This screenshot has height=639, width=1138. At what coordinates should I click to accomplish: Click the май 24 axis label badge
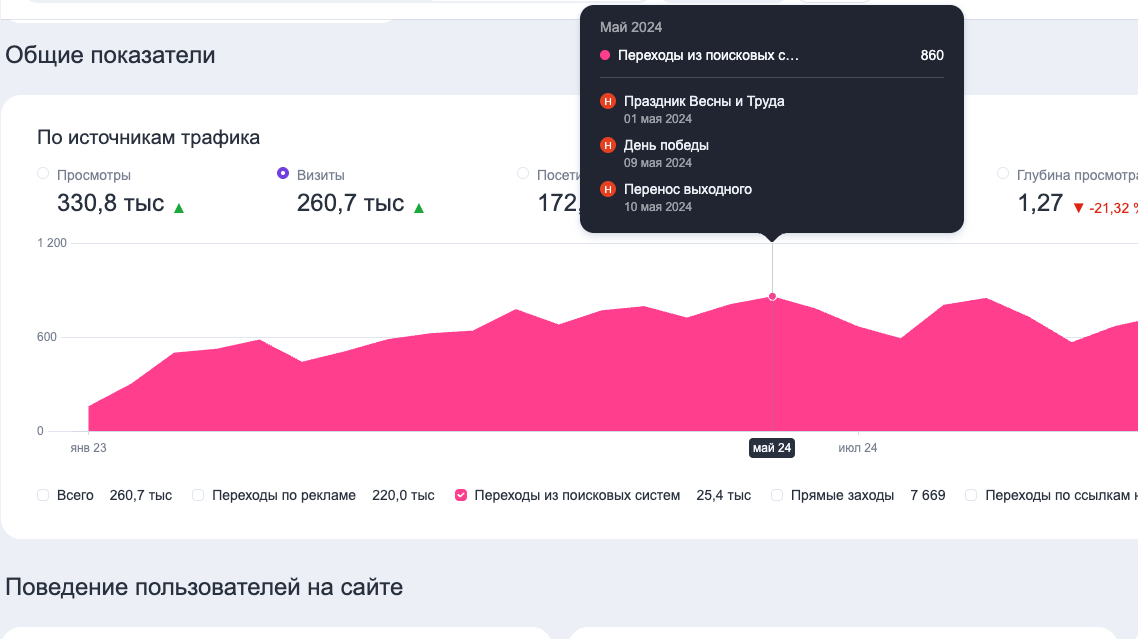(x=771, y=448)
